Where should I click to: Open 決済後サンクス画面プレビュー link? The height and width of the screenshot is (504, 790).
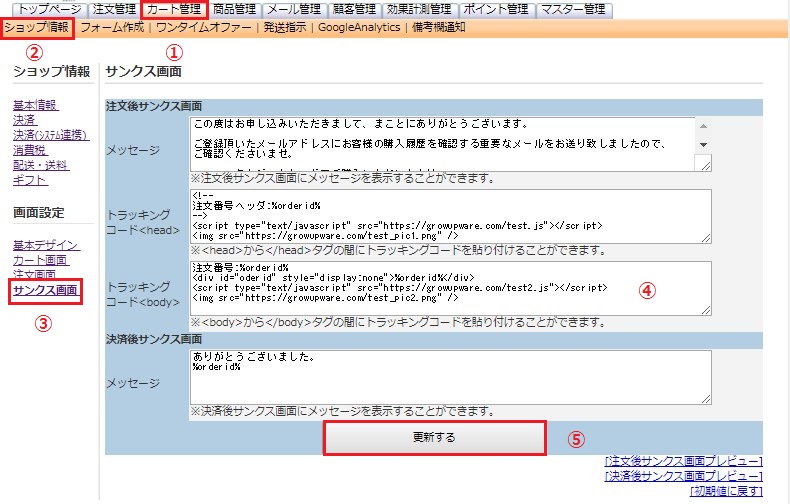click(684, 476)
